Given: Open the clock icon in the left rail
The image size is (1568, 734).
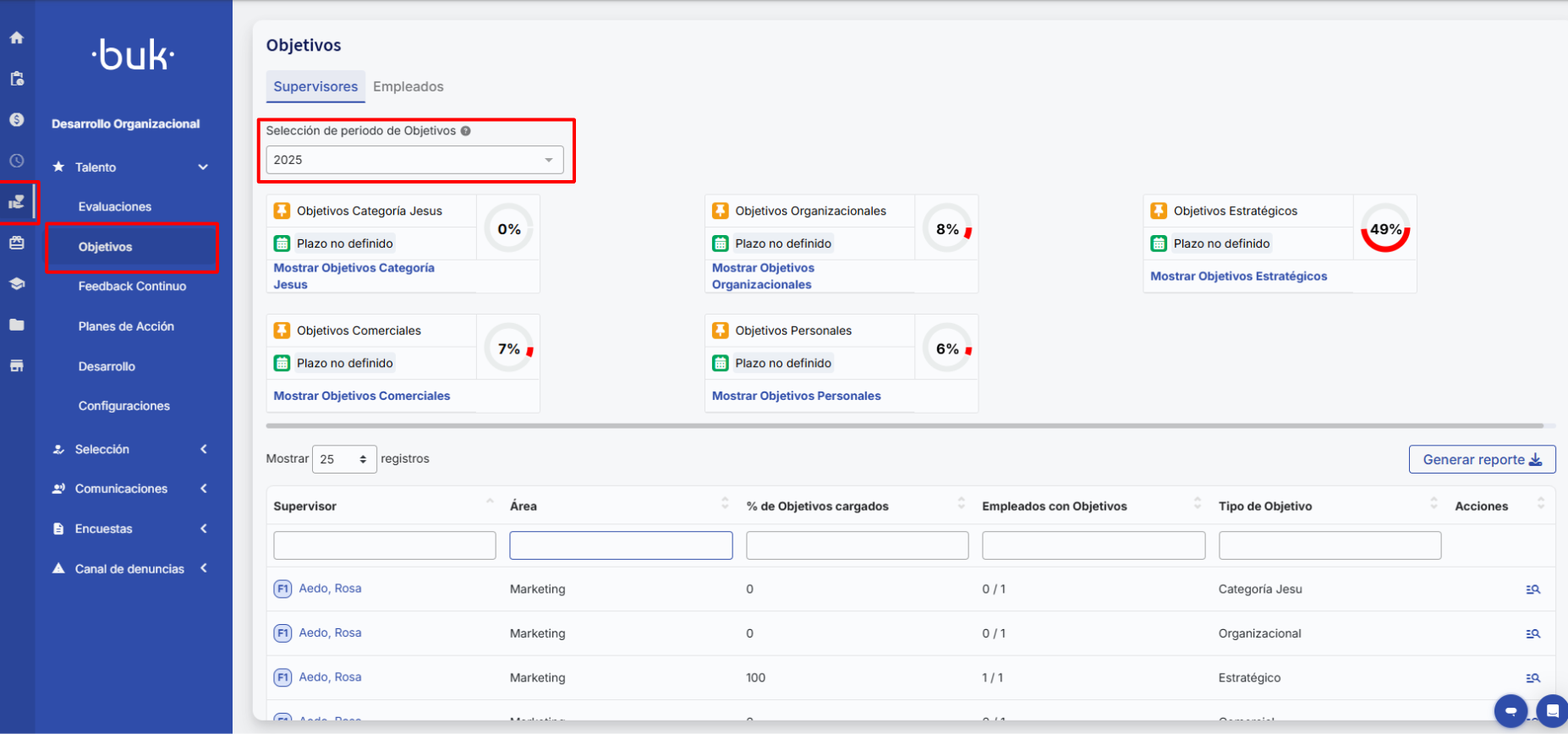Looking at the screenshot, I should [x=17, y=161].
